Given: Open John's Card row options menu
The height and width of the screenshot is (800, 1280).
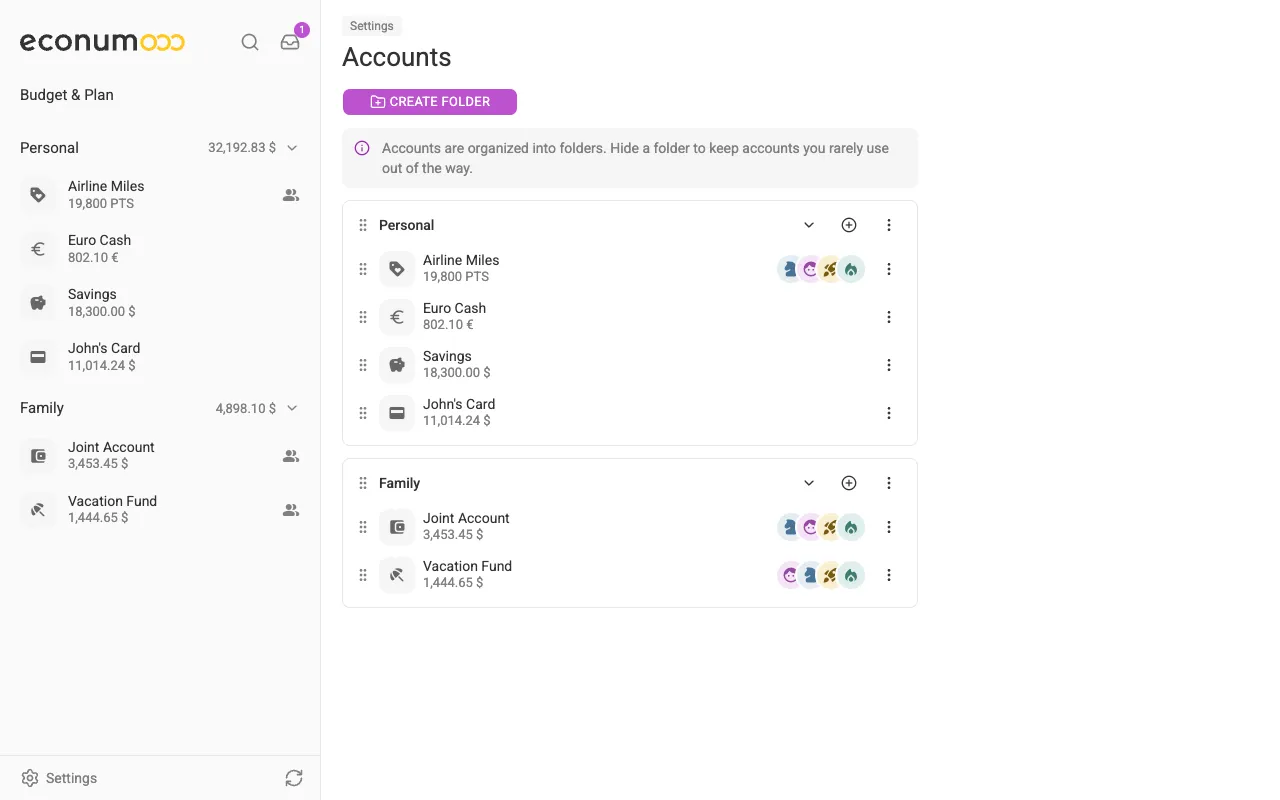Looking at the screenshot, I should click(x=889, y=413).
